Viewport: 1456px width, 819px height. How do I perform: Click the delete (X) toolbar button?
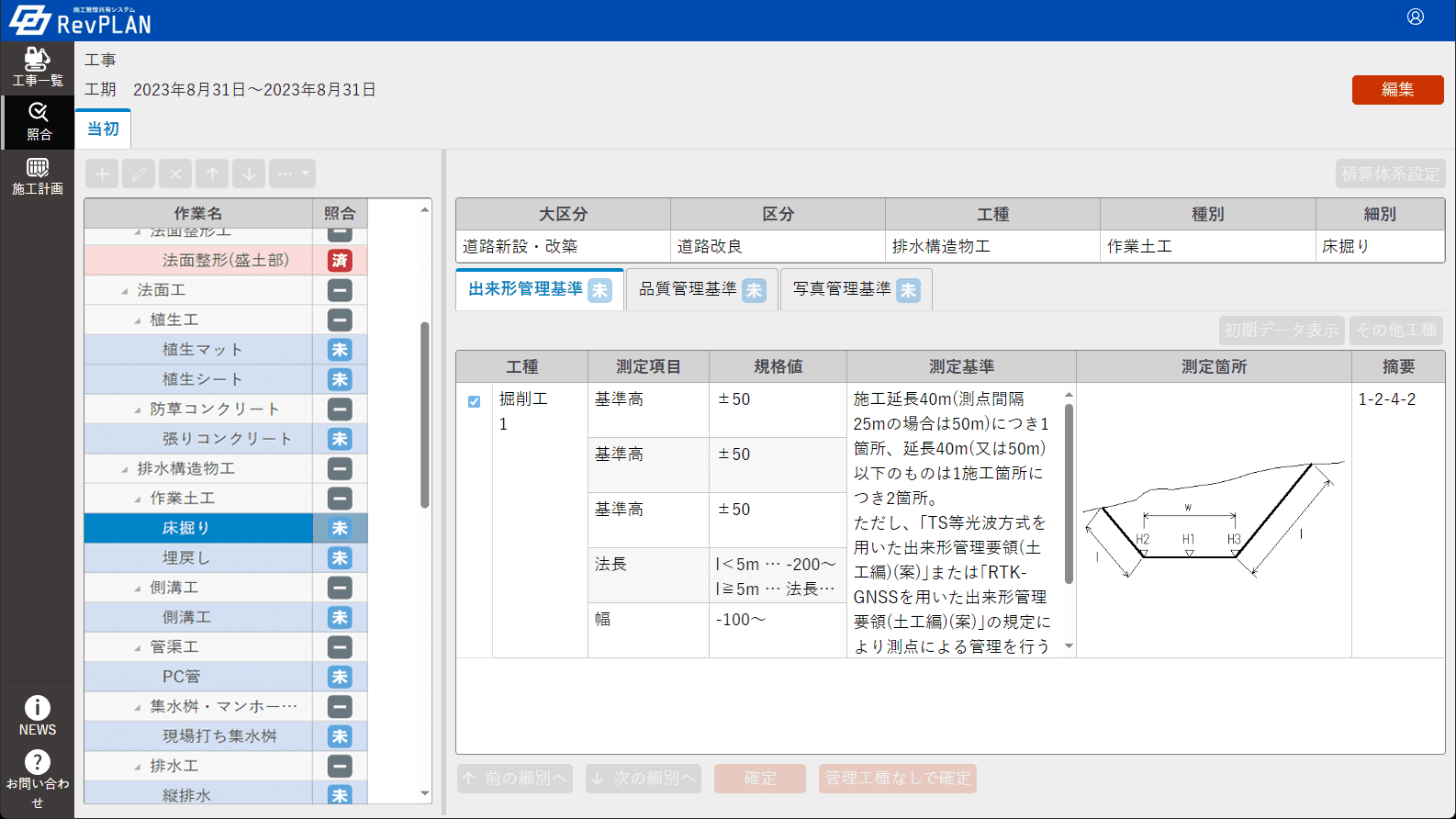[x=175, y=174]
